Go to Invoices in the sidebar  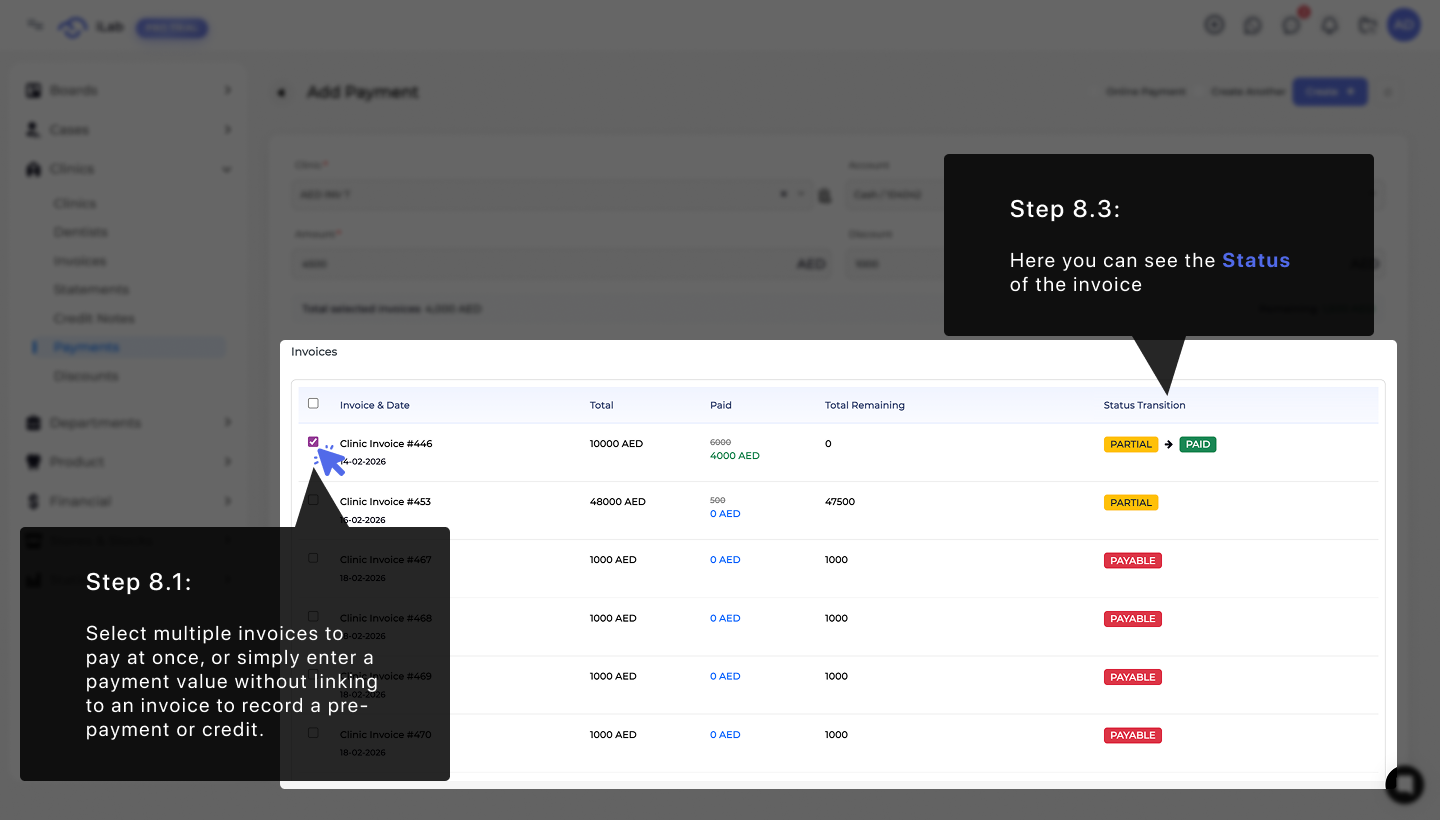(79, 261)
